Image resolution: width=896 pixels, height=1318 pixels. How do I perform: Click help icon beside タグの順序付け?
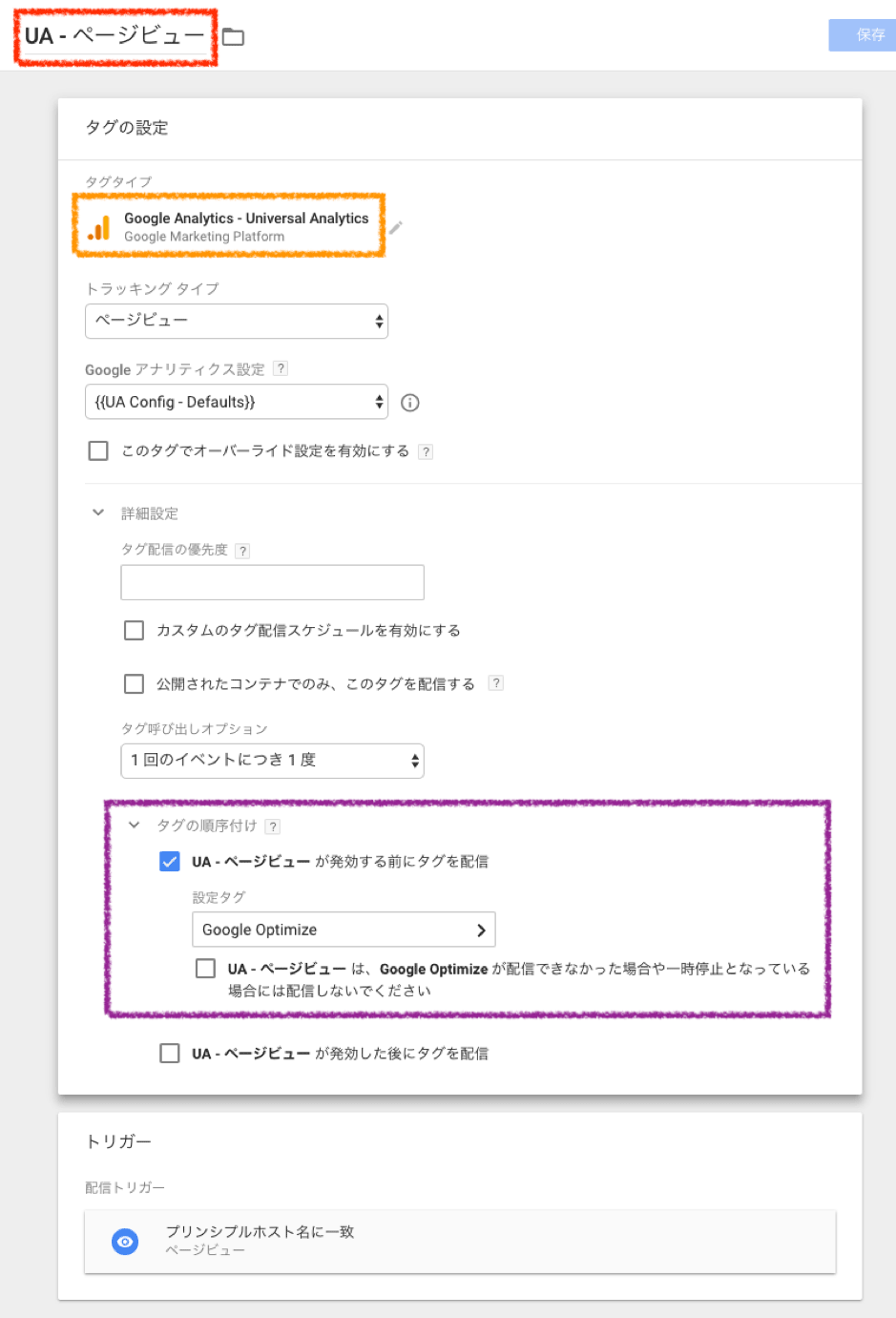(x=273, y=826)
